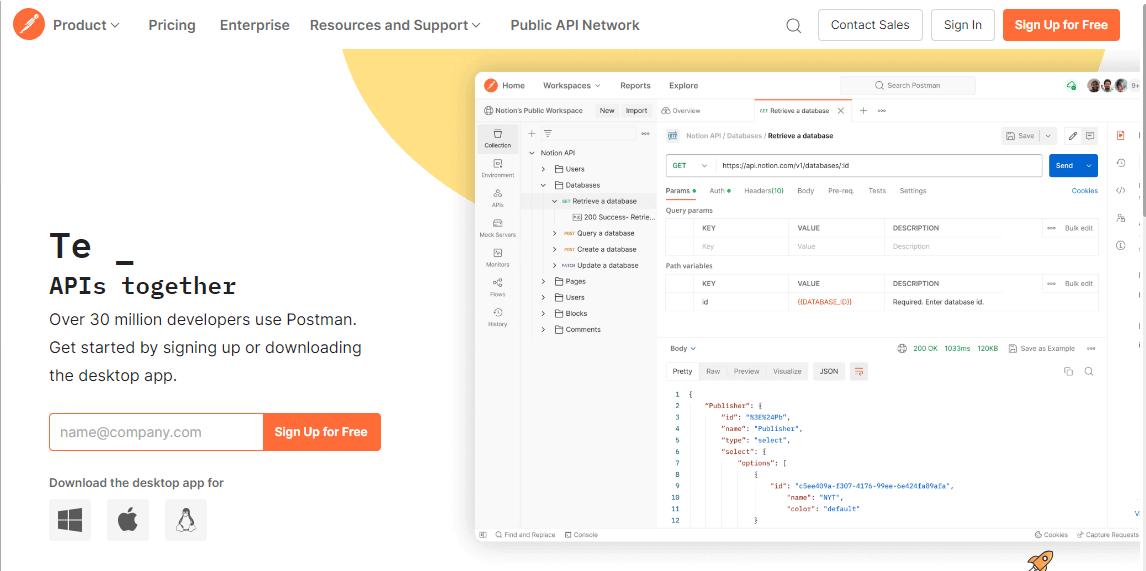The height and width of the screenshot is (571, 1146).
Task: Toggle the wrap lines icon next to JSON
Action: (859, 371)
